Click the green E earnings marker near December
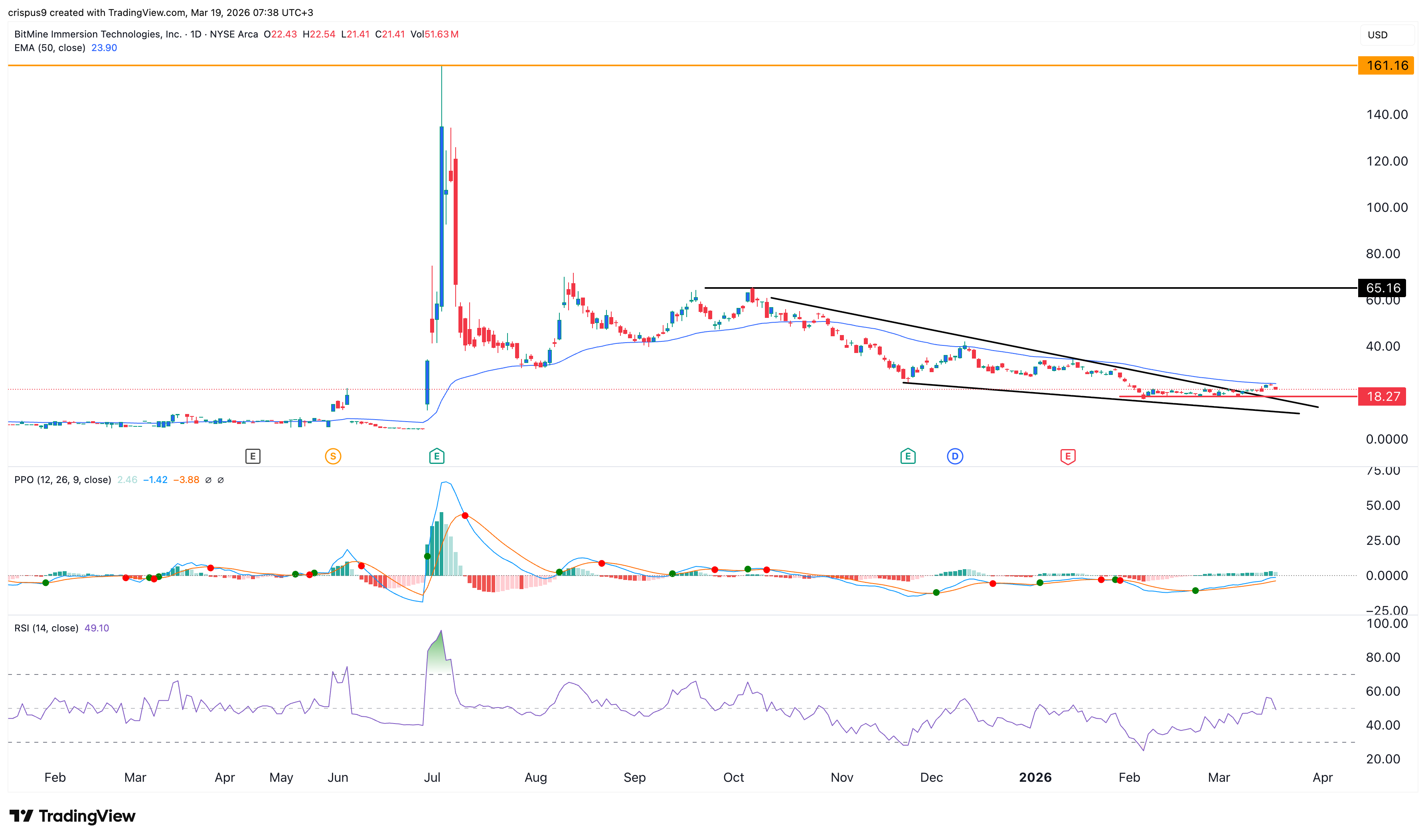The height and width of the screenshot is (840, 1426). click(907, 455)
